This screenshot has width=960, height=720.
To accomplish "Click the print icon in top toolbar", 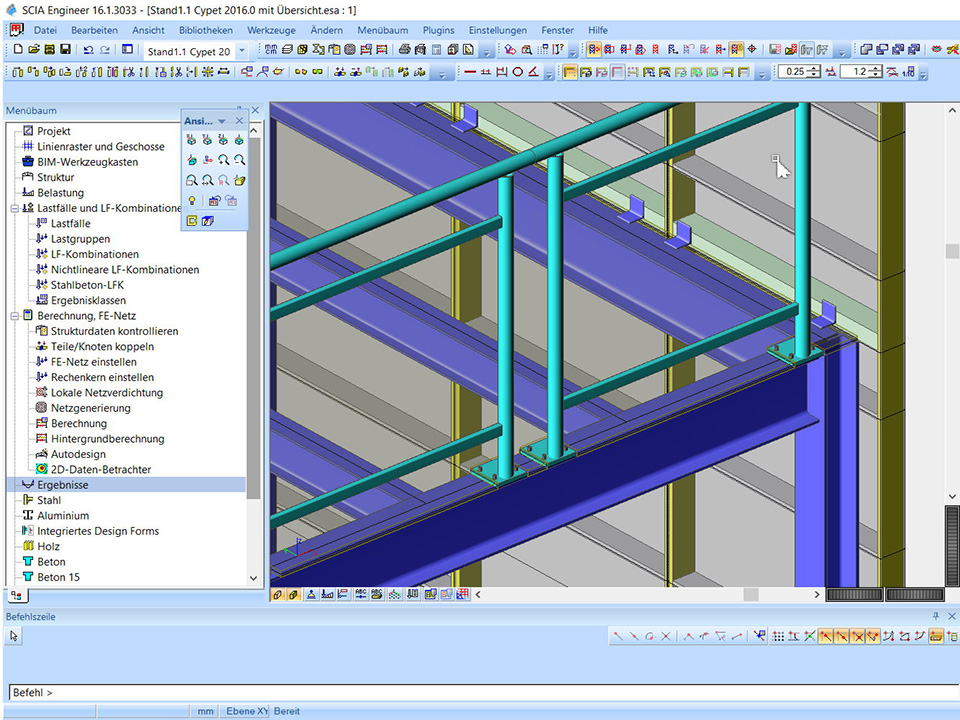I will click(x=404, y=50).
